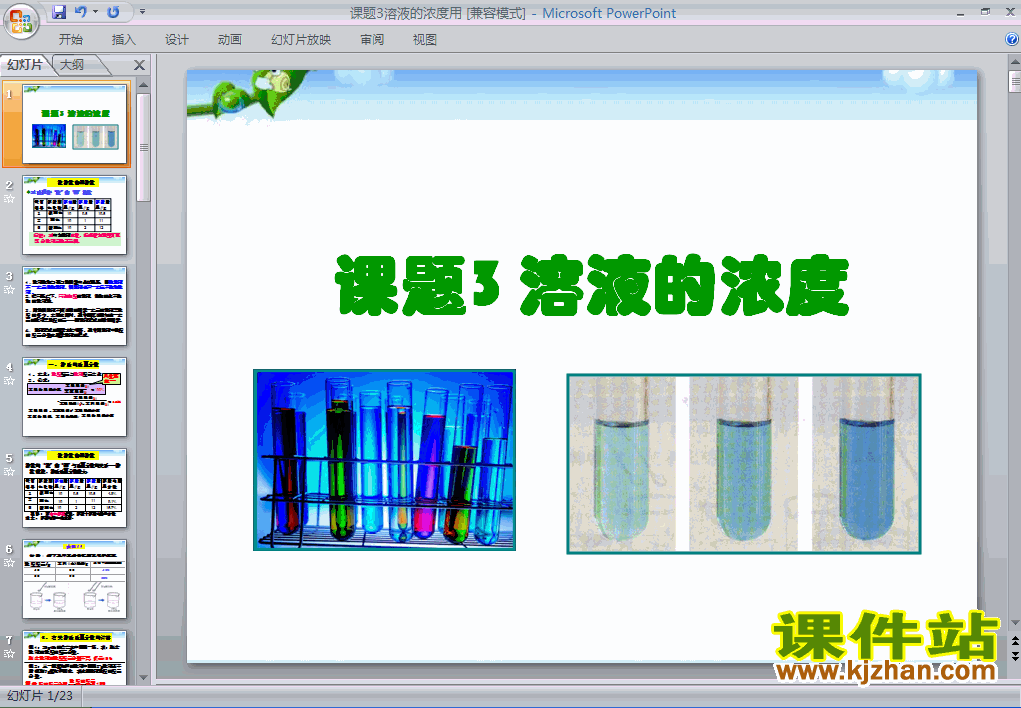Select slide 7 thumbnail
1021x708 pixels.
pos(74,657)
